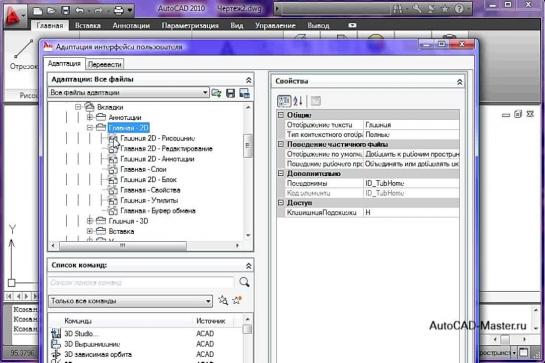Collapse the Главная - 2D tree node
The image size is (545, 363).
tap(90, 128)
